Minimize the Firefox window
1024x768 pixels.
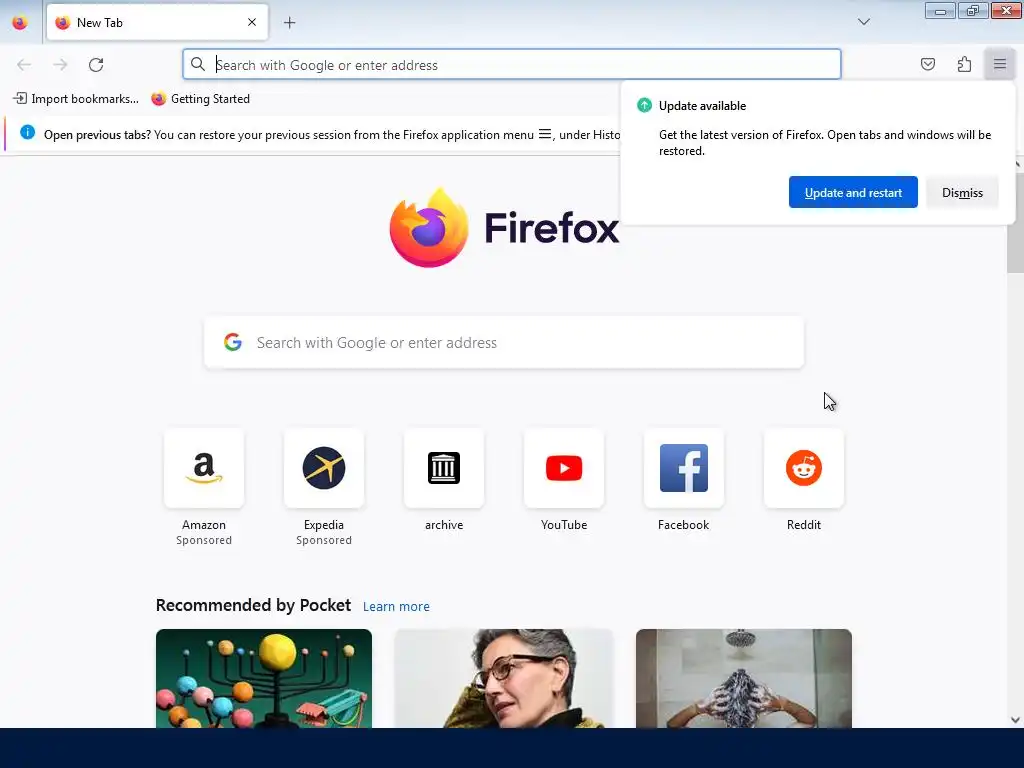point(940,10)
